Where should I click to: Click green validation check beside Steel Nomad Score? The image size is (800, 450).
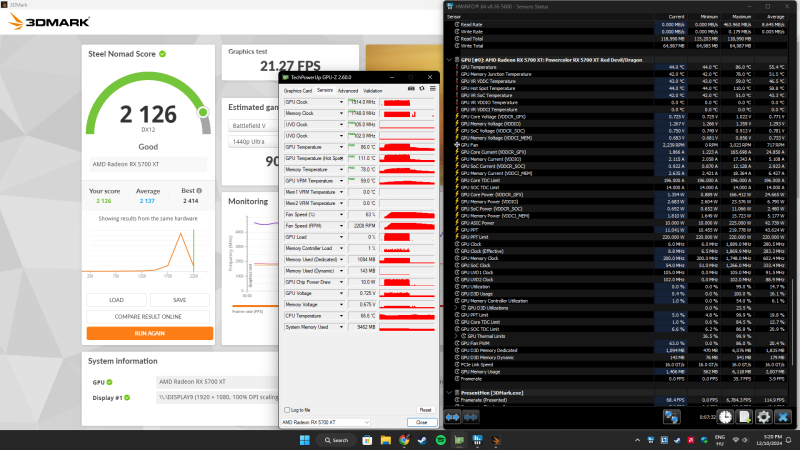click(x=162, y=54)
